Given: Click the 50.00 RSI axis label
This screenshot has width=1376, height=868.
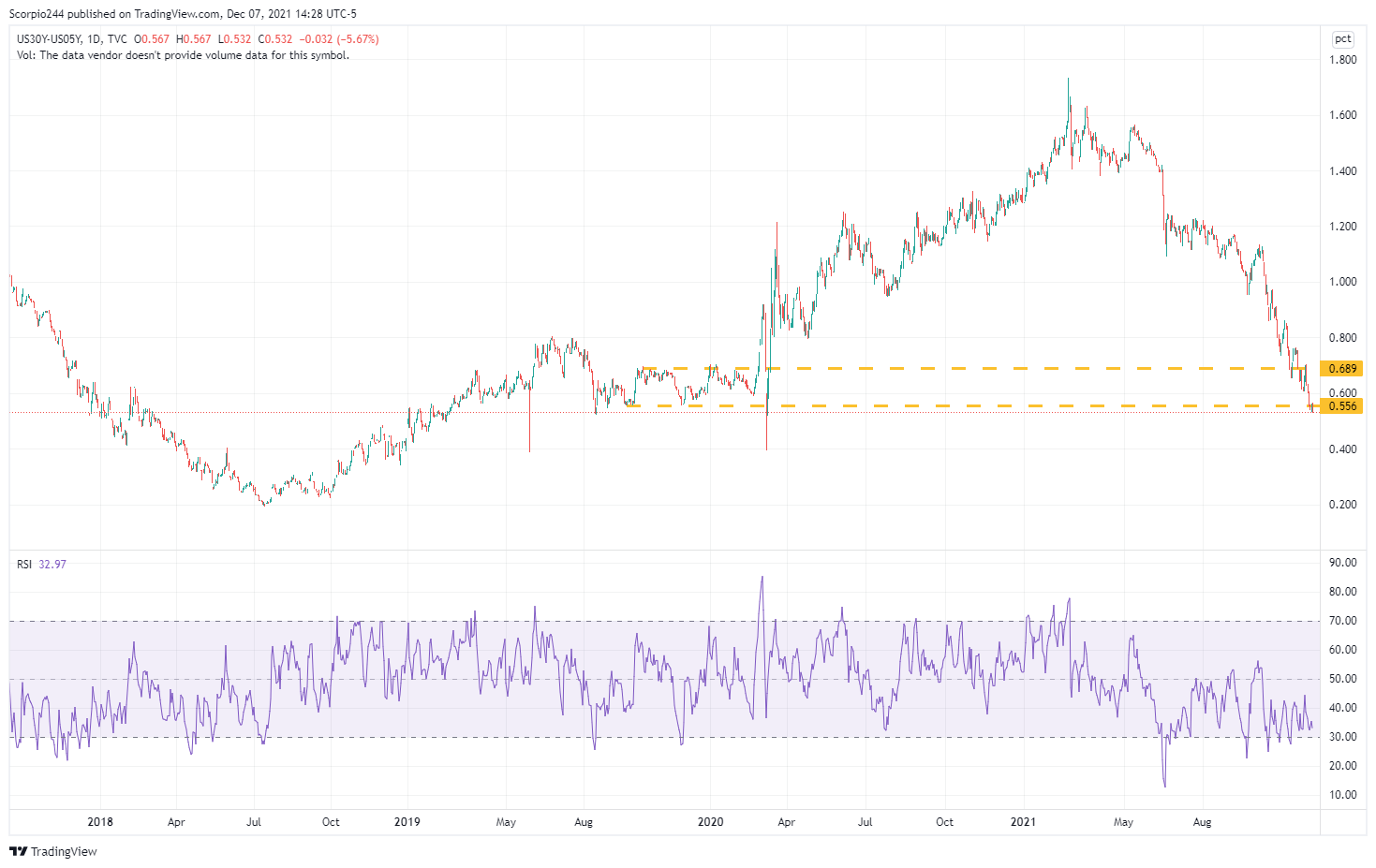Looking at the screenshot, I should click(x=1342, y=679).
